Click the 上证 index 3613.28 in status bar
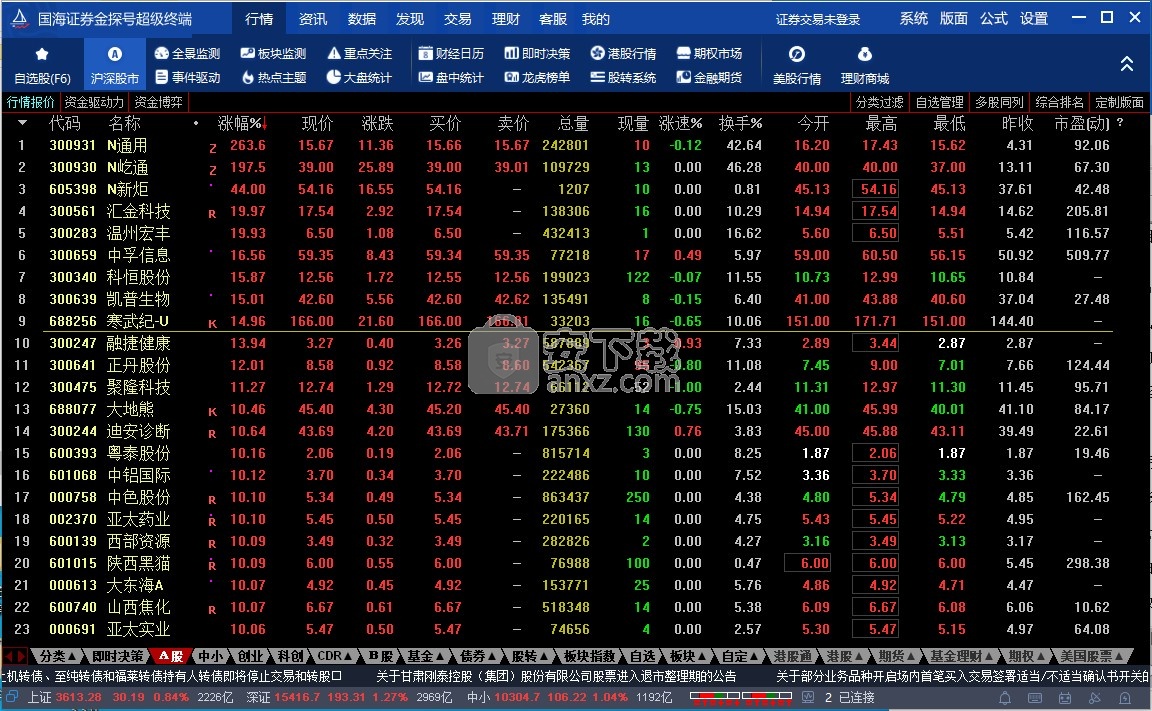Screen dimensions: 1152x711 pos(78,697)
